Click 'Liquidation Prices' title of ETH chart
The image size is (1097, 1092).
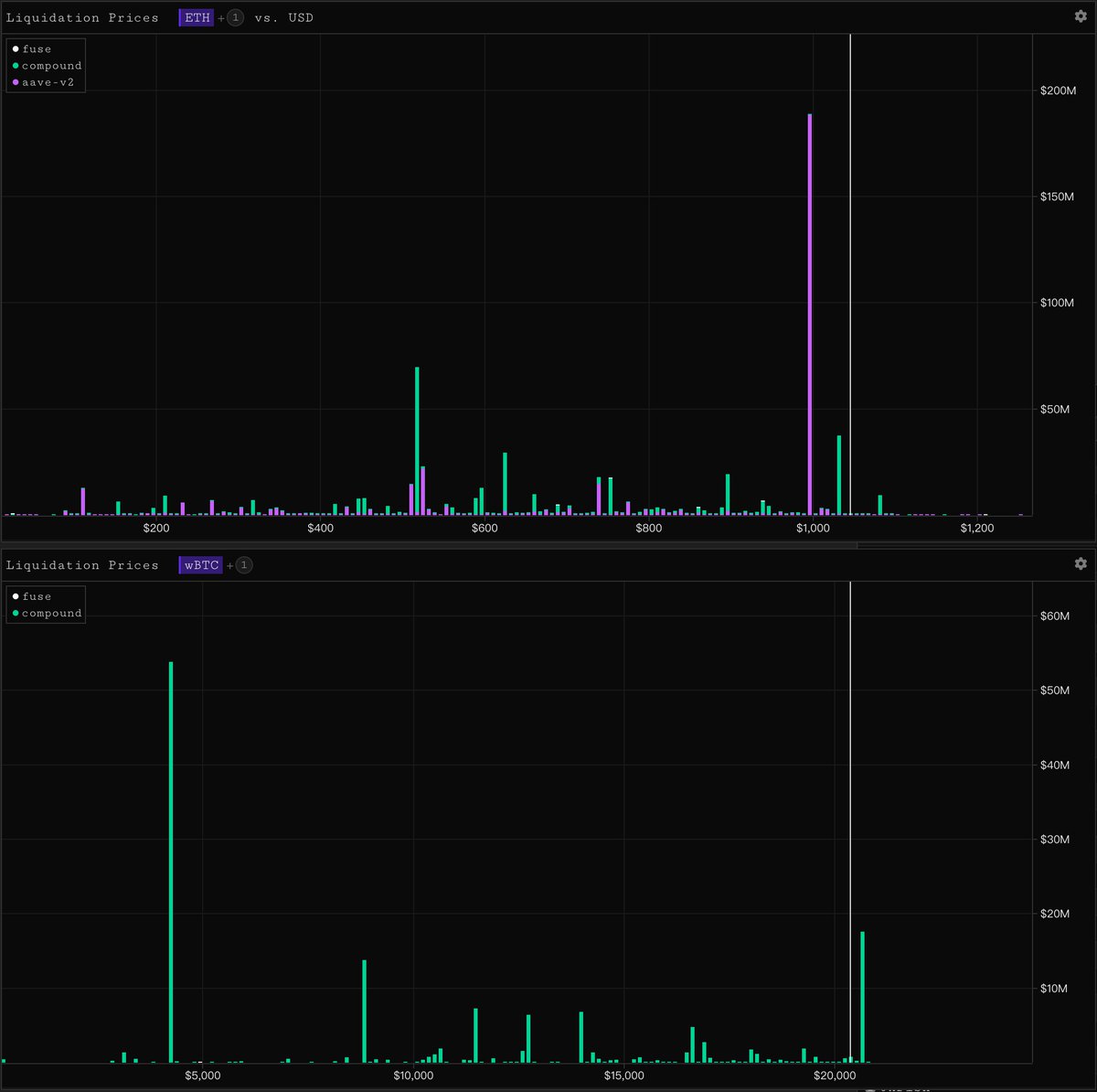coord(82,17)
